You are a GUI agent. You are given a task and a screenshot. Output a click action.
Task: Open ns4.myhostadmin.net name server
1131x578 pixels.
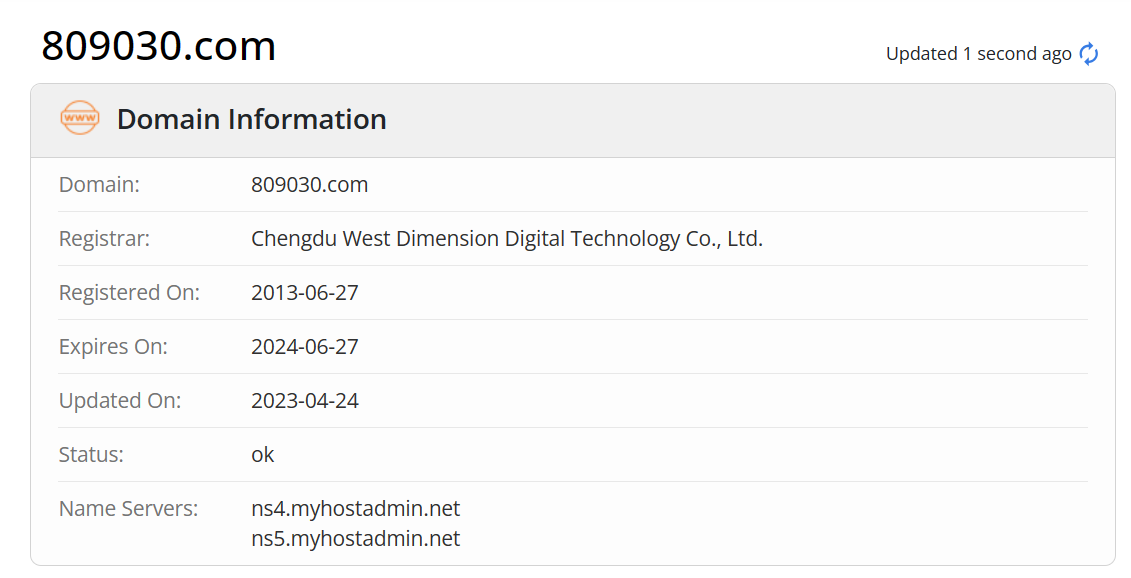tap(356, 508)
